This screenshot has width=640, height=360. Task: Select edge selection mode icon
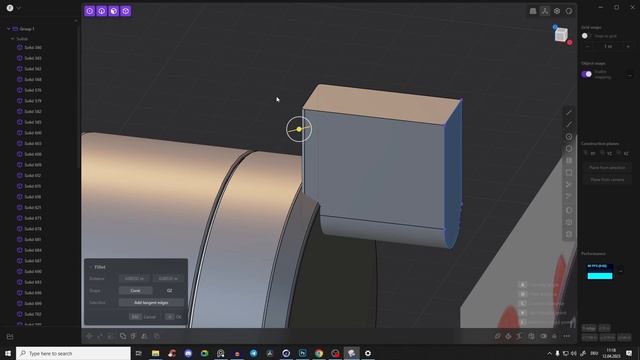(x=102, y=11)
